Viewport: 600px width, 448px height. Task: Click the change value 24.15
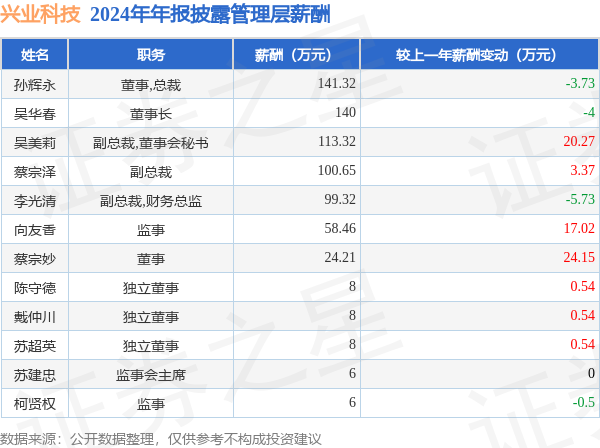pos(579,257)
